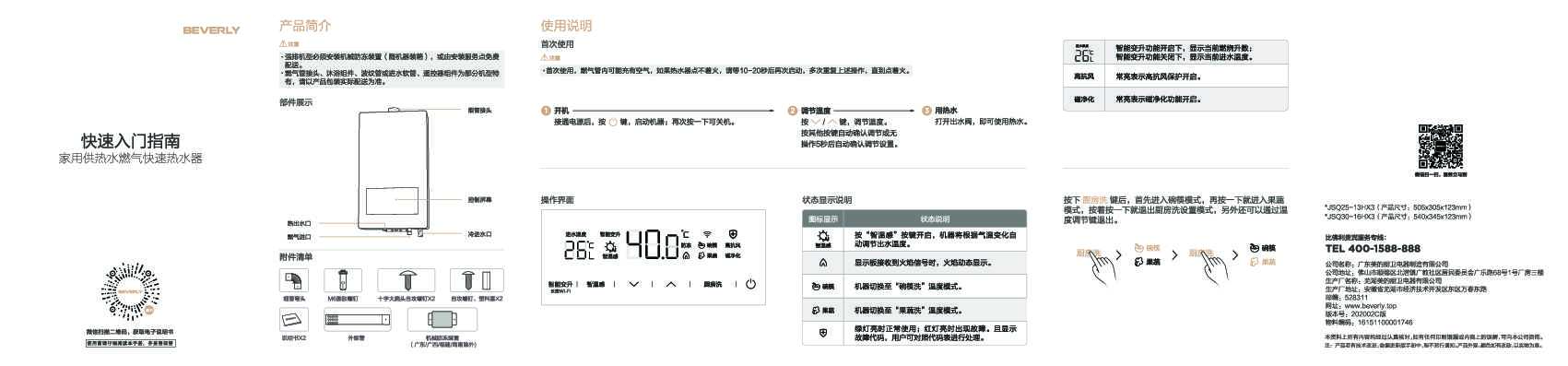Click the 自攻螺钉 and 塑料塞 accessory icon

pos(476,280)
